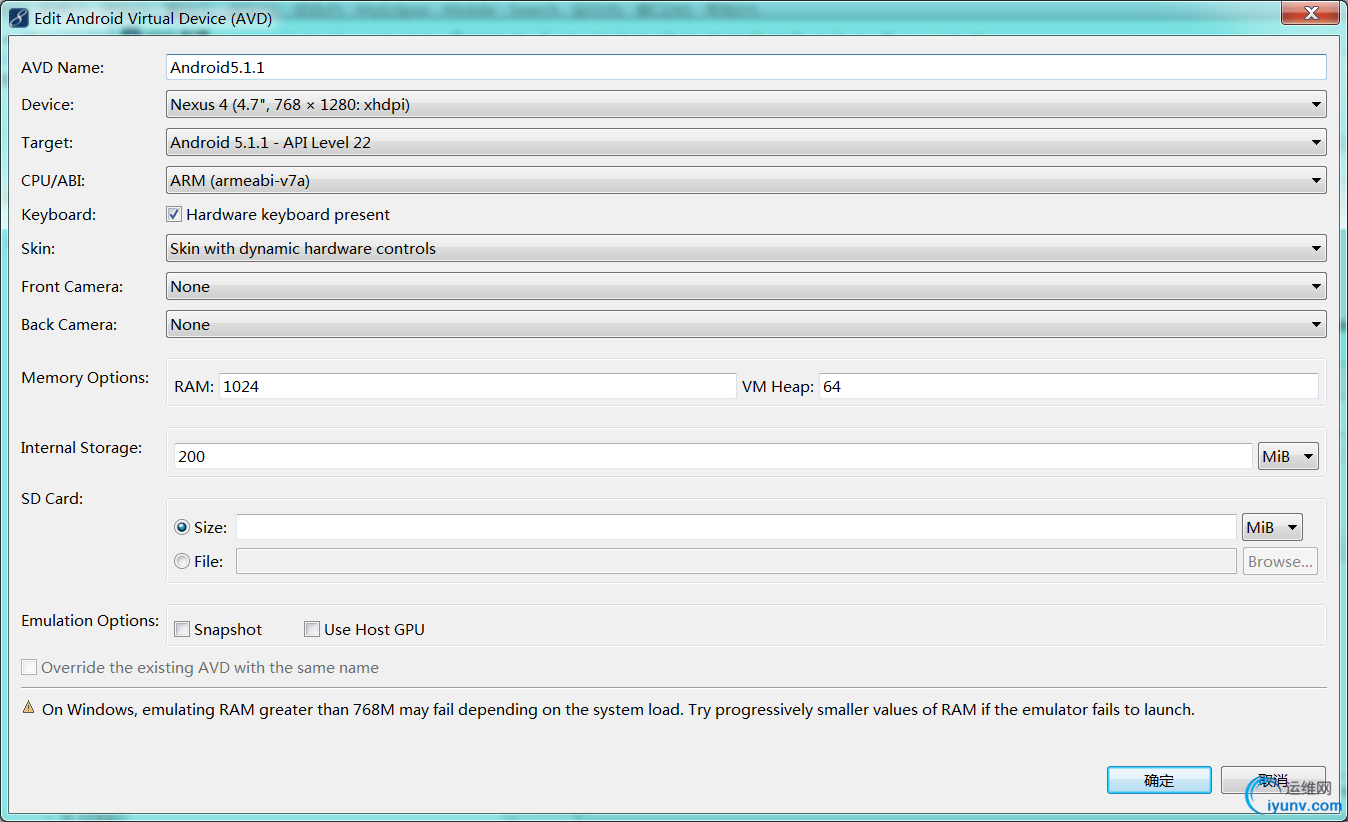Expand the Back Camera dropdown
Image resolution: width=1348 pixels, height=822 pixels.
[746, 324]
